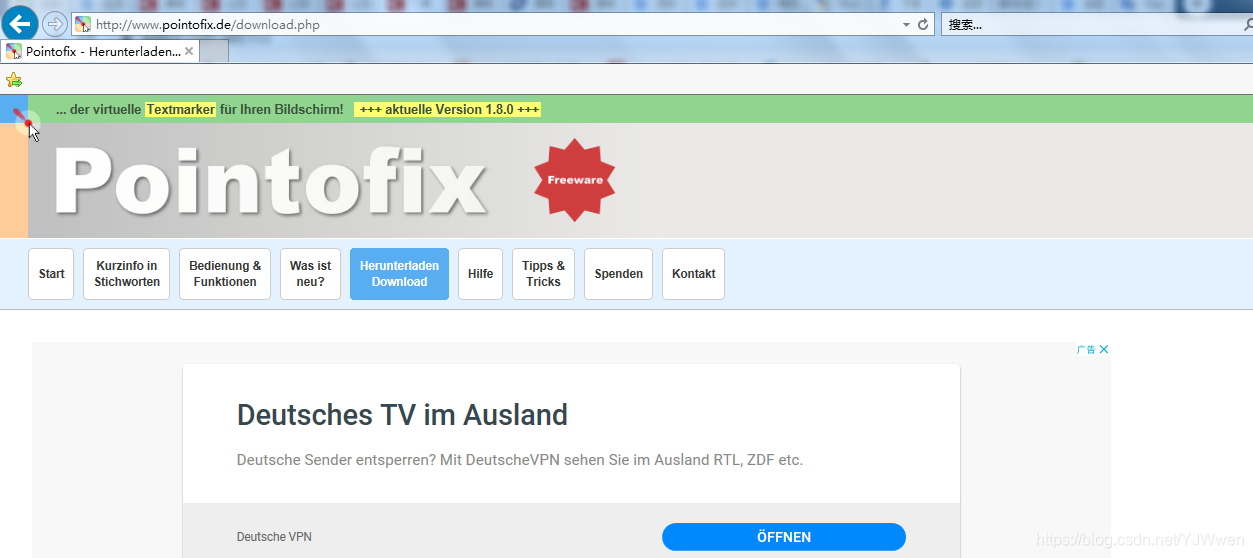Click the Deutsches TV im Ausland headline
Image resolution: width=1253 pixels, height=558 pixels.
(x=402, y=415)
